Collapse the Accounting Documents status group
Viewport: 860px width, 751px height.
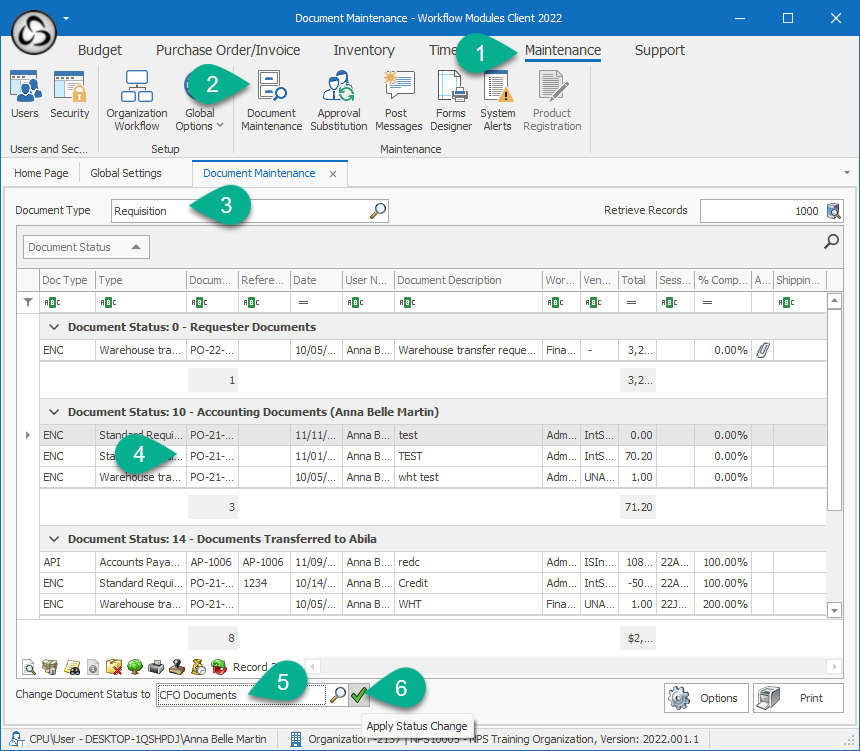54,412
